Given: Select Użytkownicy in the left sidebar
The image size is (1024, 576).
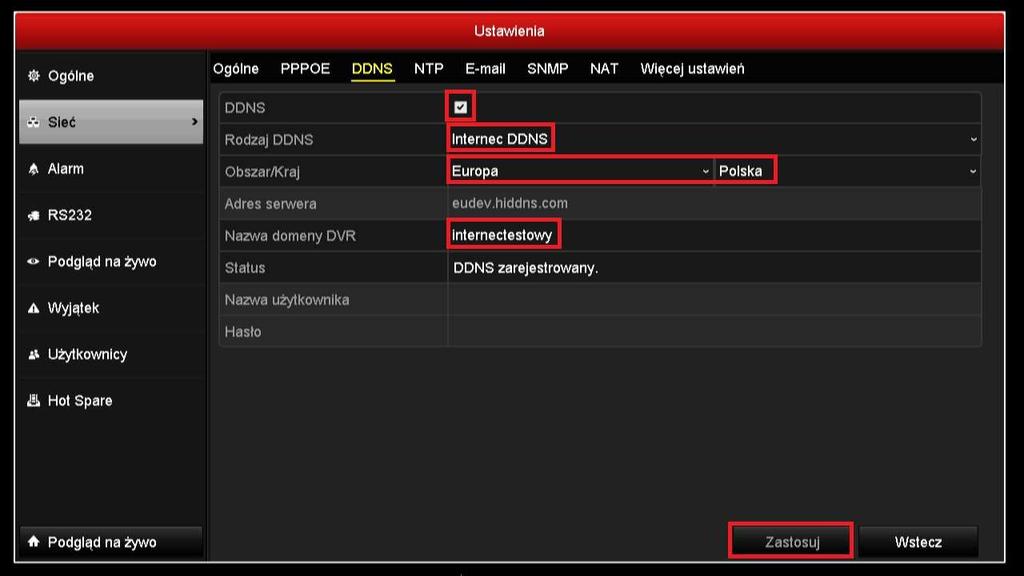Looking at the screenshot, I should (x=111, y=355).
